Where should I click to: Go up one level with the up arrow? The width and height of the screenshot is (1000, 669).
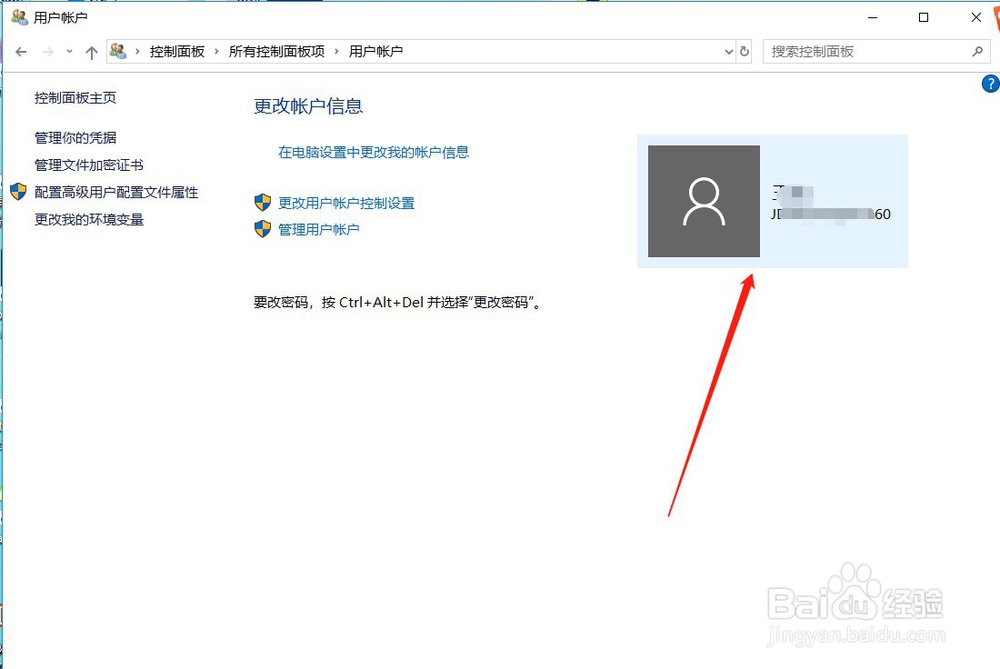pos(91,52)
